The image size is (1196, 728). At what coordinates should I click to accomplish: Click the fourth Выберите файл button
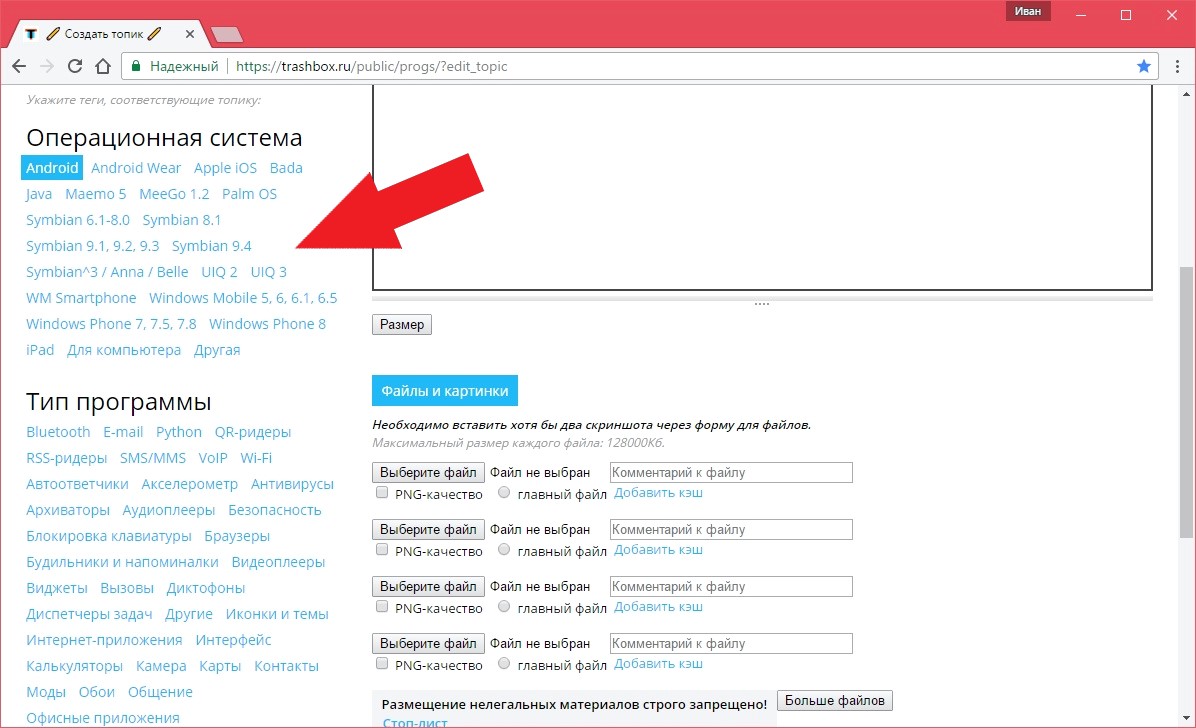click(x=428, y=643)
